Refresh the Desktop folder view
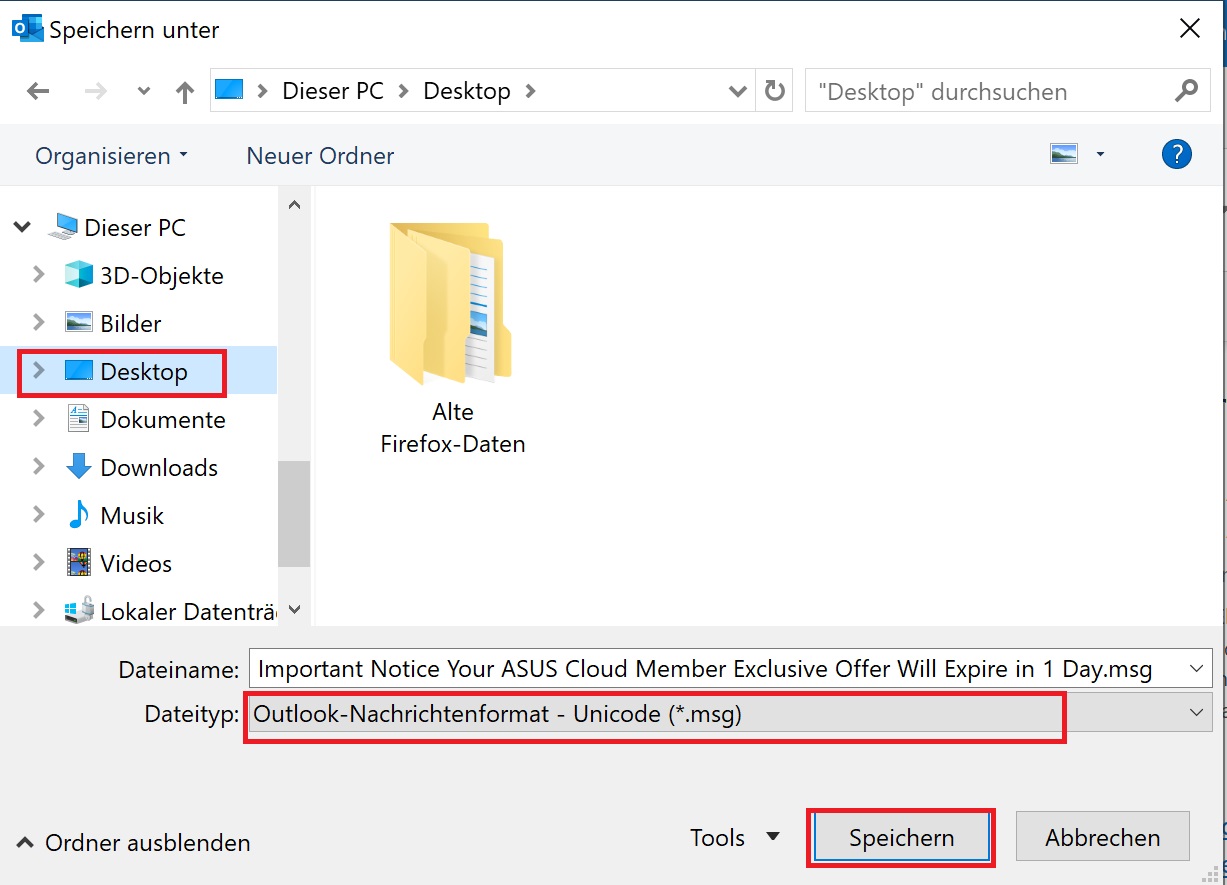 pyautogui.click(x=774, y=91)
